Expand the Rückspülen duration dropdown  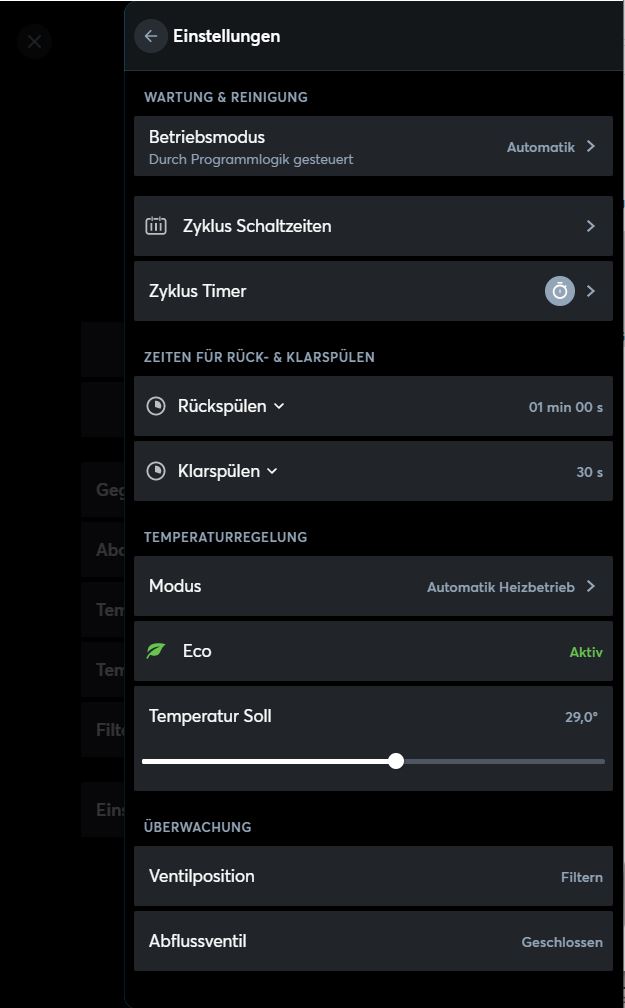[x=279, y=406]
